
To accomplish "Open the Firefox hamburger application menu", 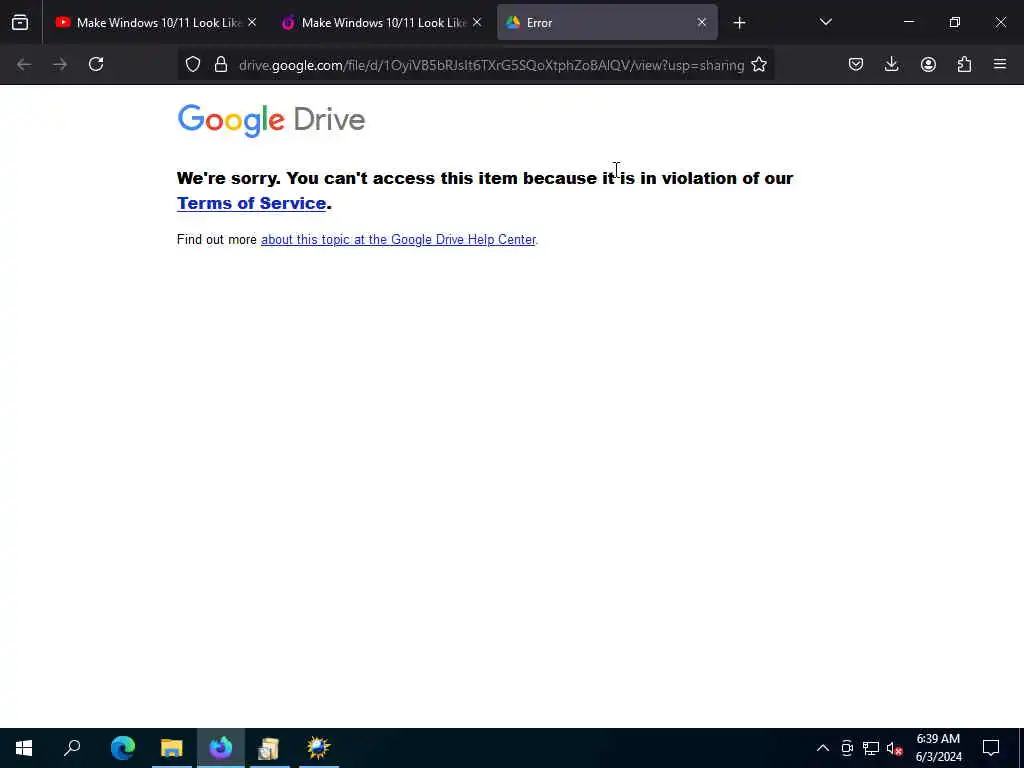I will pos(1000,64).
